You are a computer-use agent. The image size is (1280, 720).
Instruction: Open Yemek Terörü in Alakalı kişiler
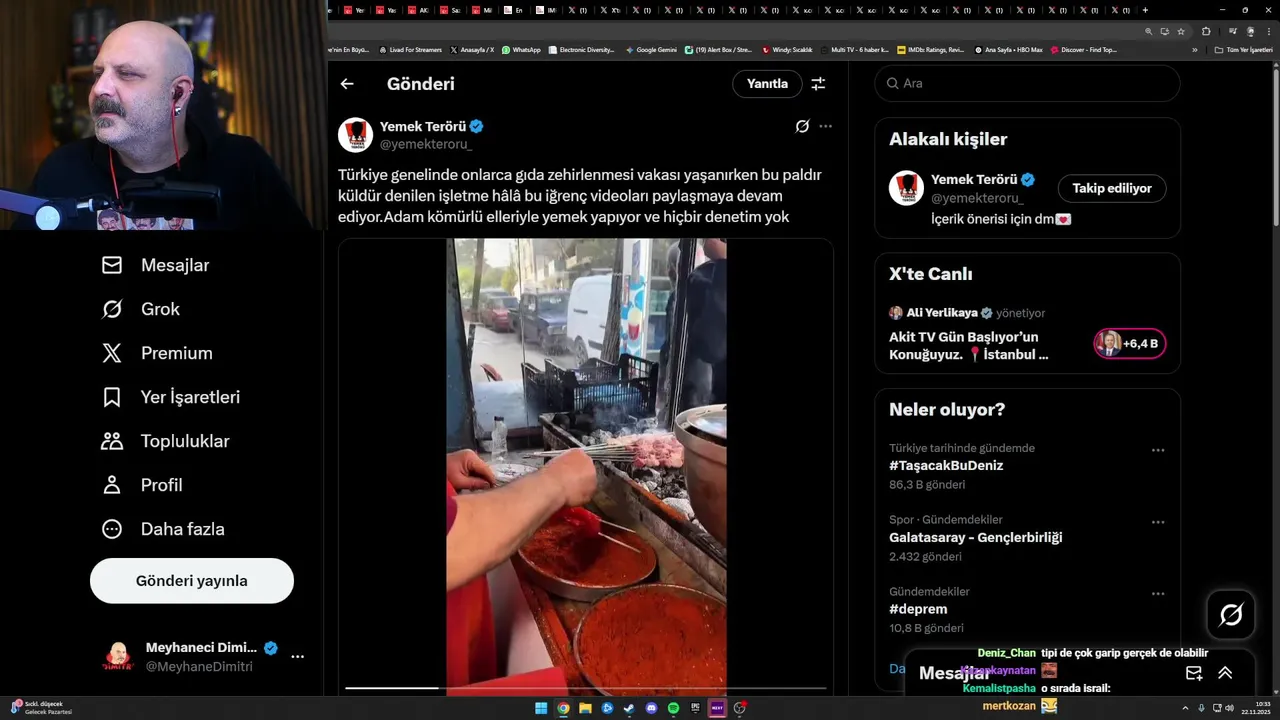click(x=975, y=180)
